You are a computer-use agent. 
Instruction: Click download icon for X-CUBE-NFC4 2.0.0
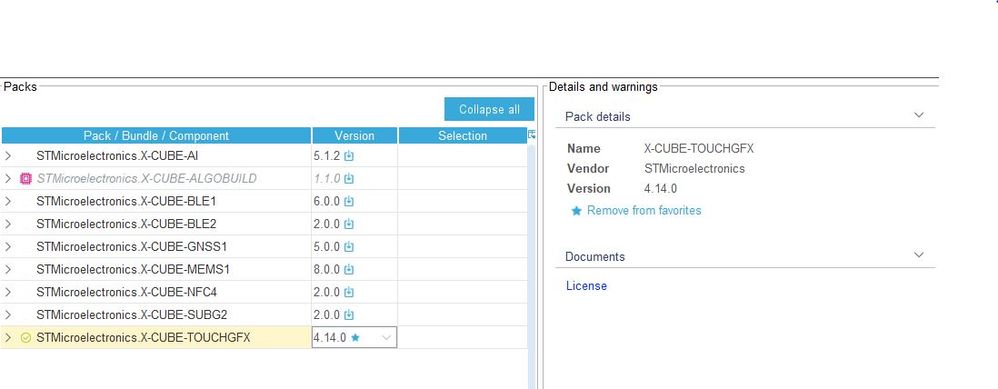tap(349, 293)
